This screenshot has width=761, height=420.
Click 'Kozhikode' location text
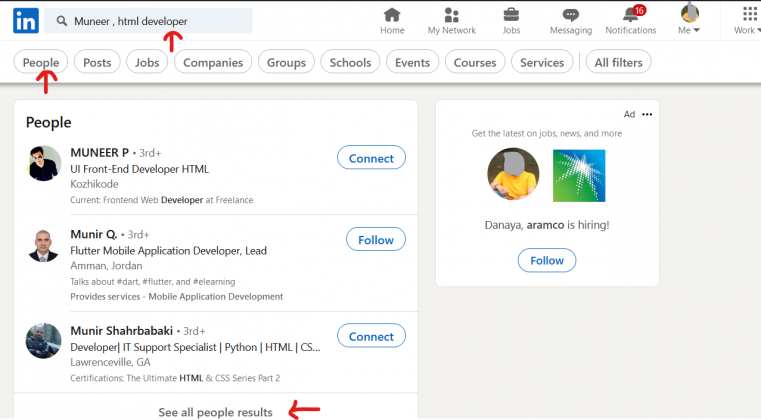94,184
